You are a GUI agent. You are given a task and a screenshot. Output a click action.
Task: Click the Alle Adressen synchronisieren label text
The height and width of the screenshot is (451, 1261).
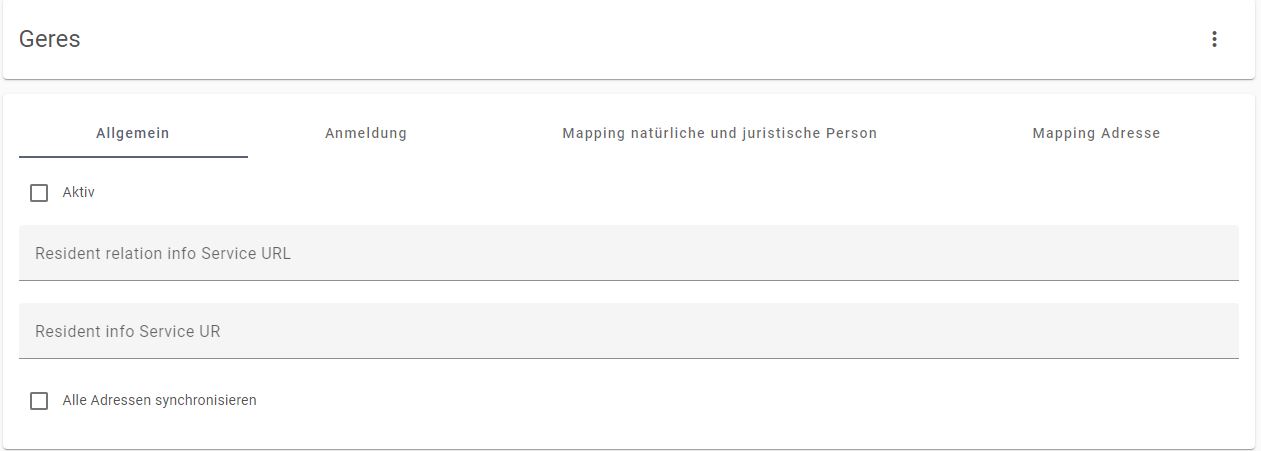(x=159, y=400)
